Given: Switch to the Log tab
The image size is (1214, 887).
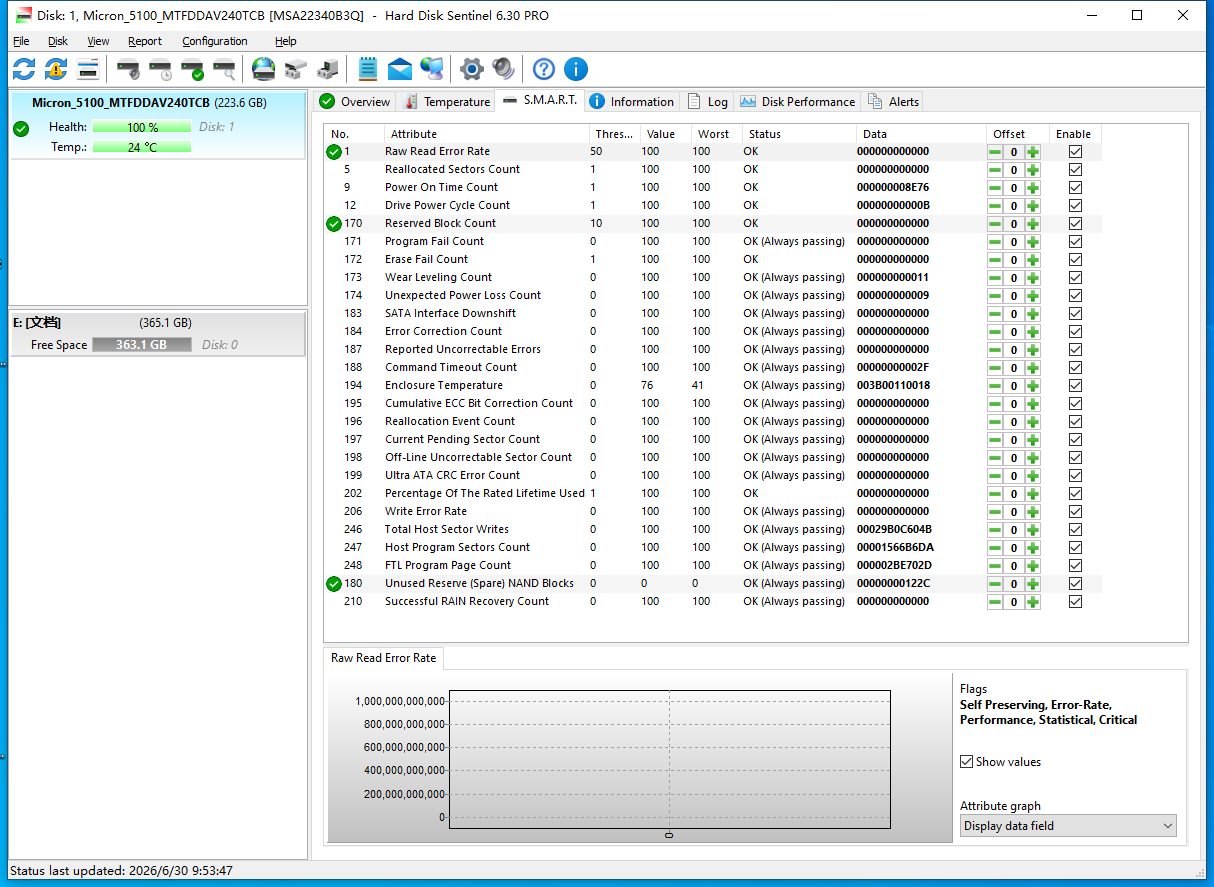Looking at the screenshot, I should pos(708,102).
